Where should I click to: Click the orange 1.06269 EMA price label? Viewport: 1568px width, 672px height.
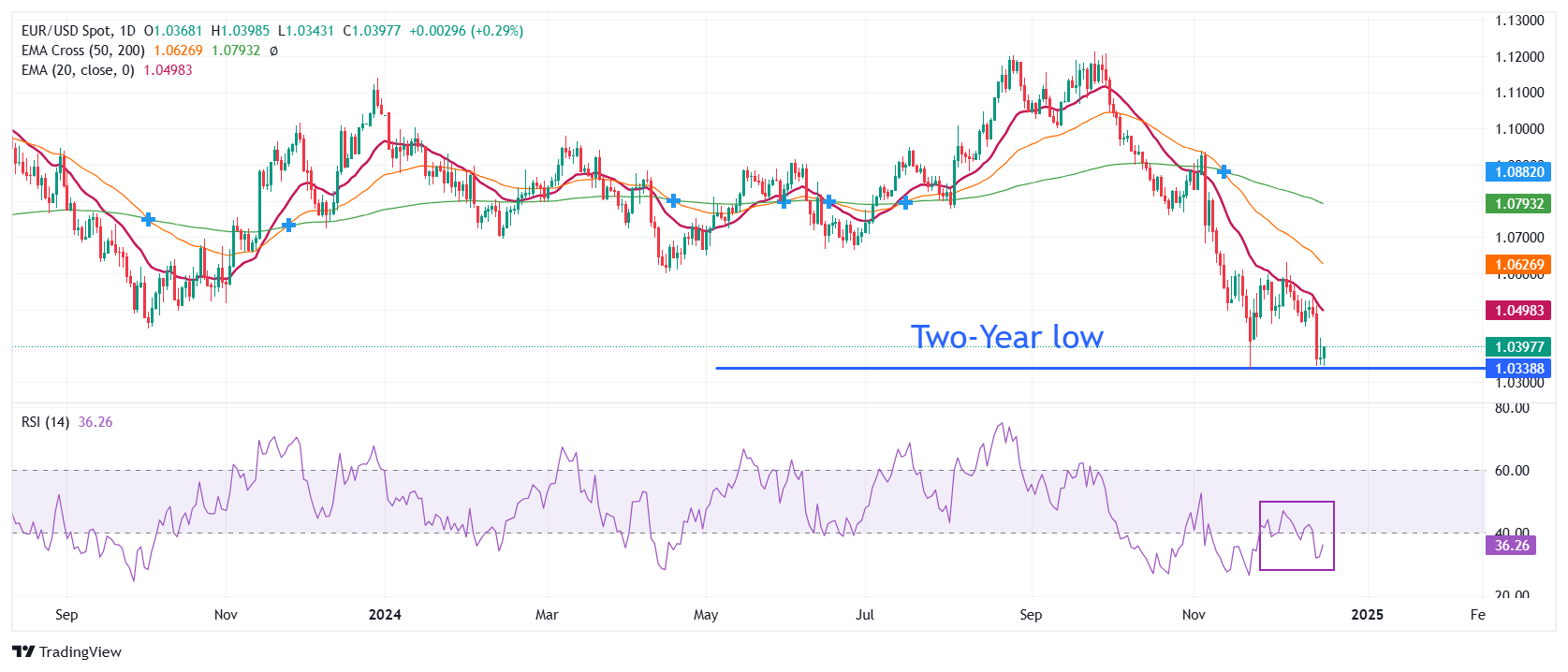click(1517, 265)
